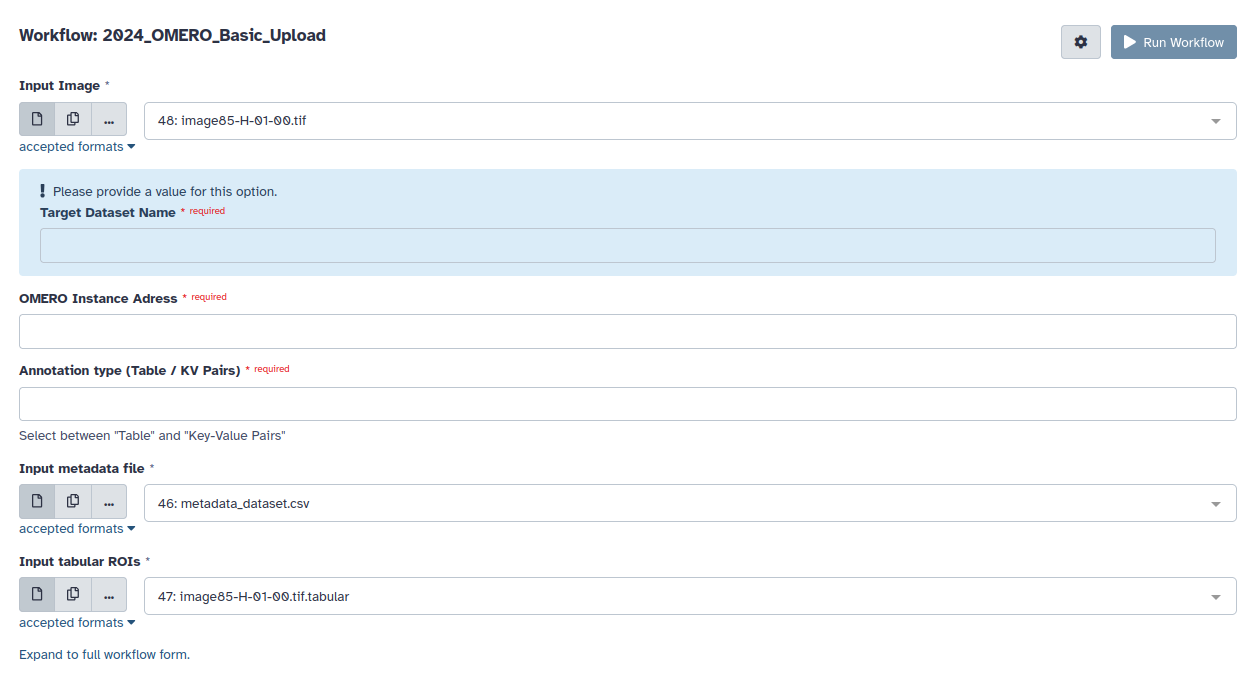Screen dimensions: 1254x691
Task: Expand accepted formats under Input Image
Action: [77, 147]
